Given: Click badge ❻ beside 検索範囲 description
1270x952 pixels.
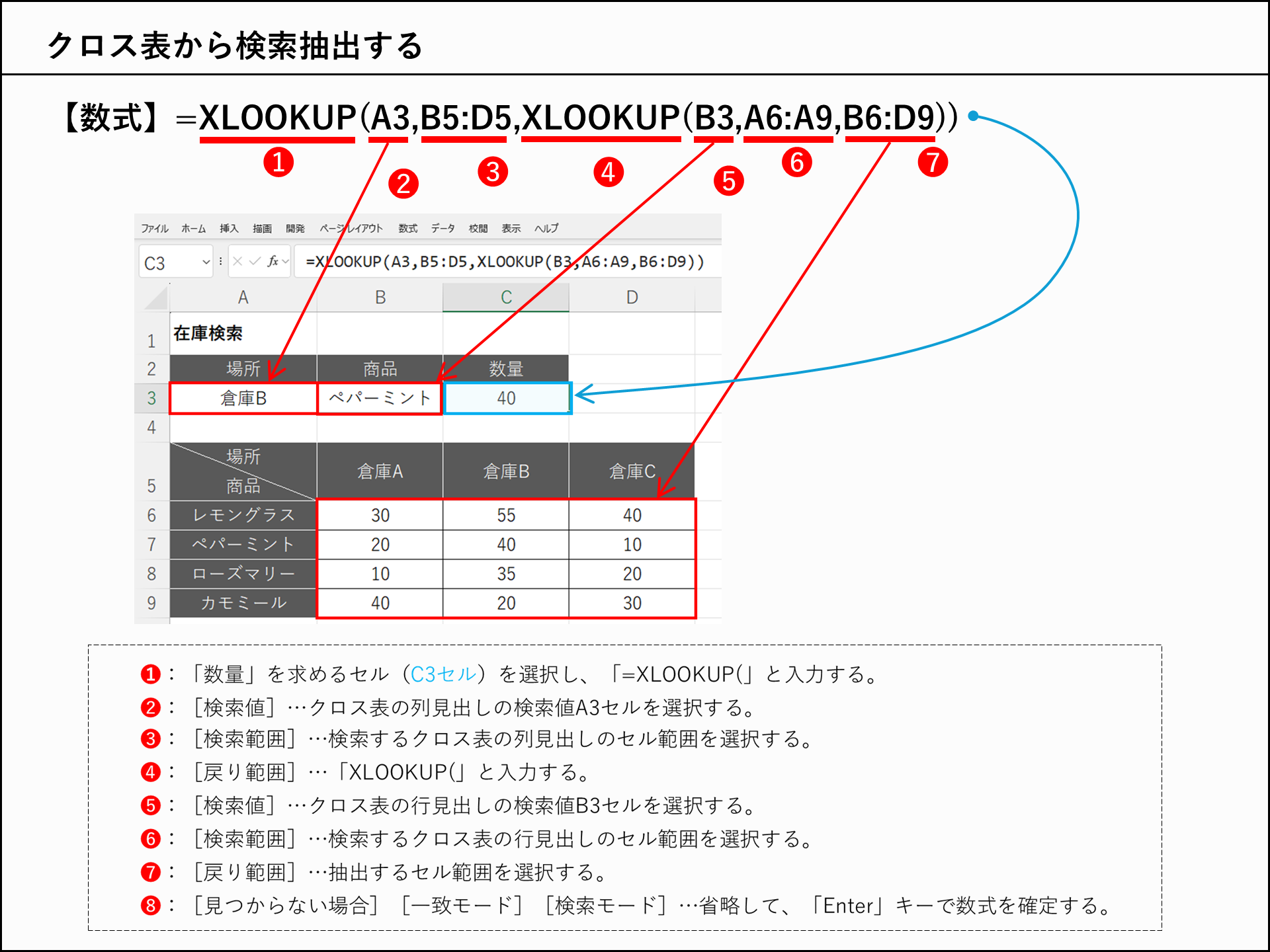Looking at the screenshot, I should point(151,838).
